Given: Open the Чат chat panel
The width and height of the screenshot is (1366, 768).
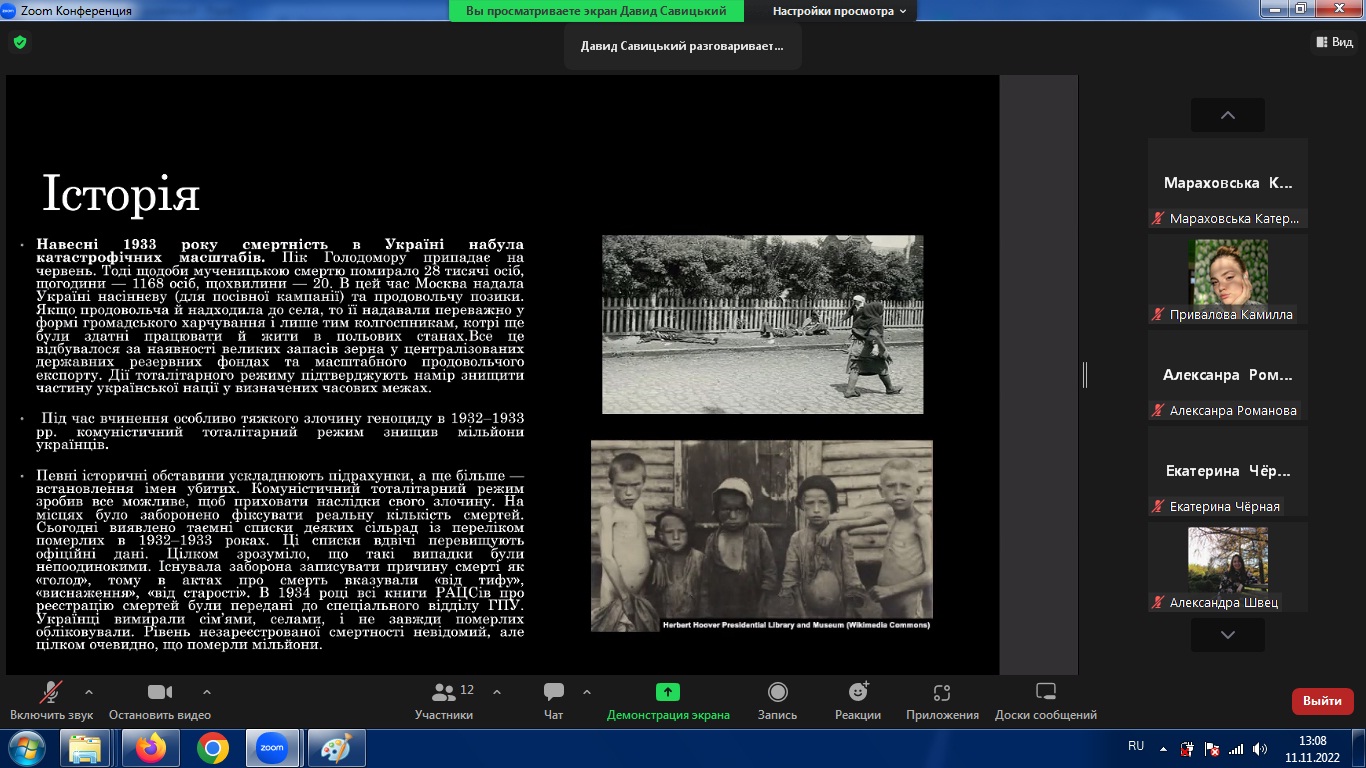Looking at the screenshot, I should tap(553, 701).
